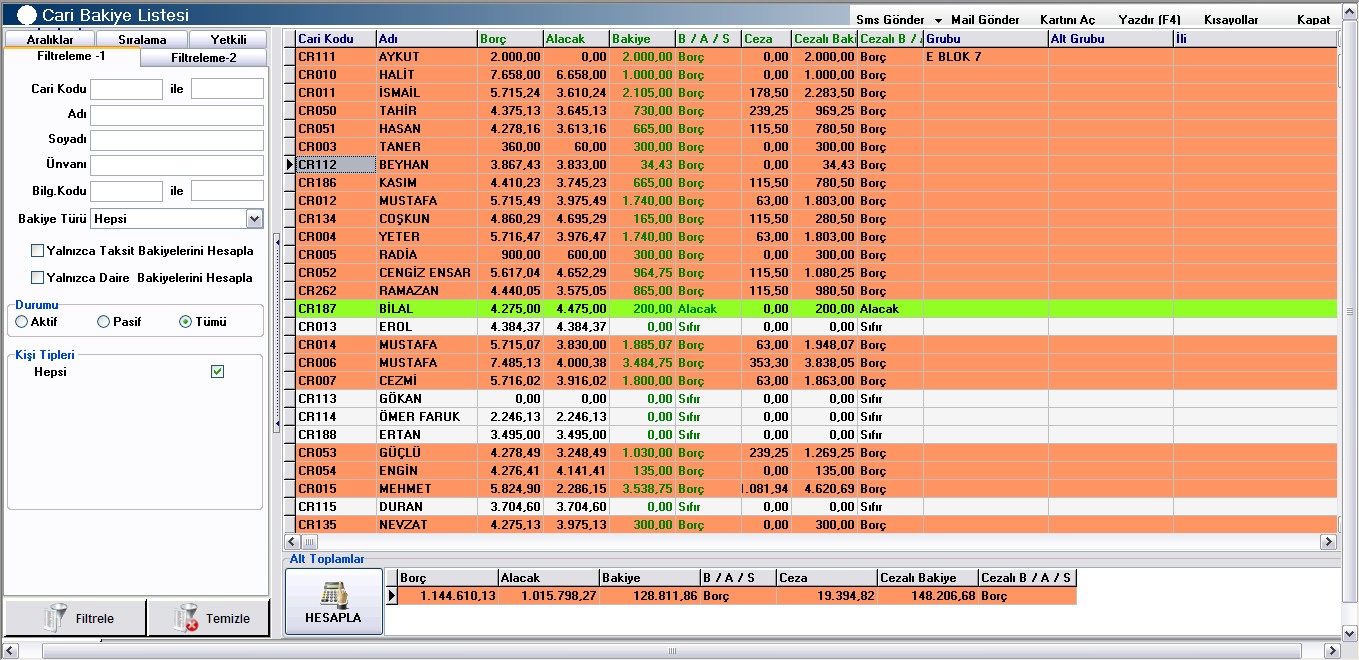Screen dimensions: 1359x660
Task: Switch to the Filtreleme-2 tab
Action: [x=204, y=58]
